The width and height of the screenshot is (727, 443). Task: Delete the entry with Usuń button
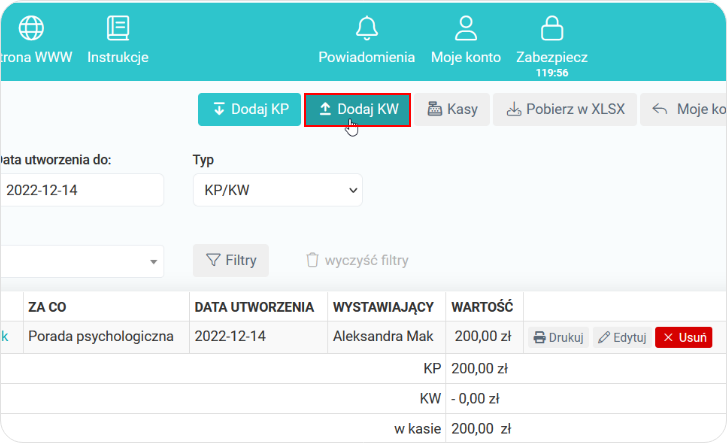pos(684,338)
